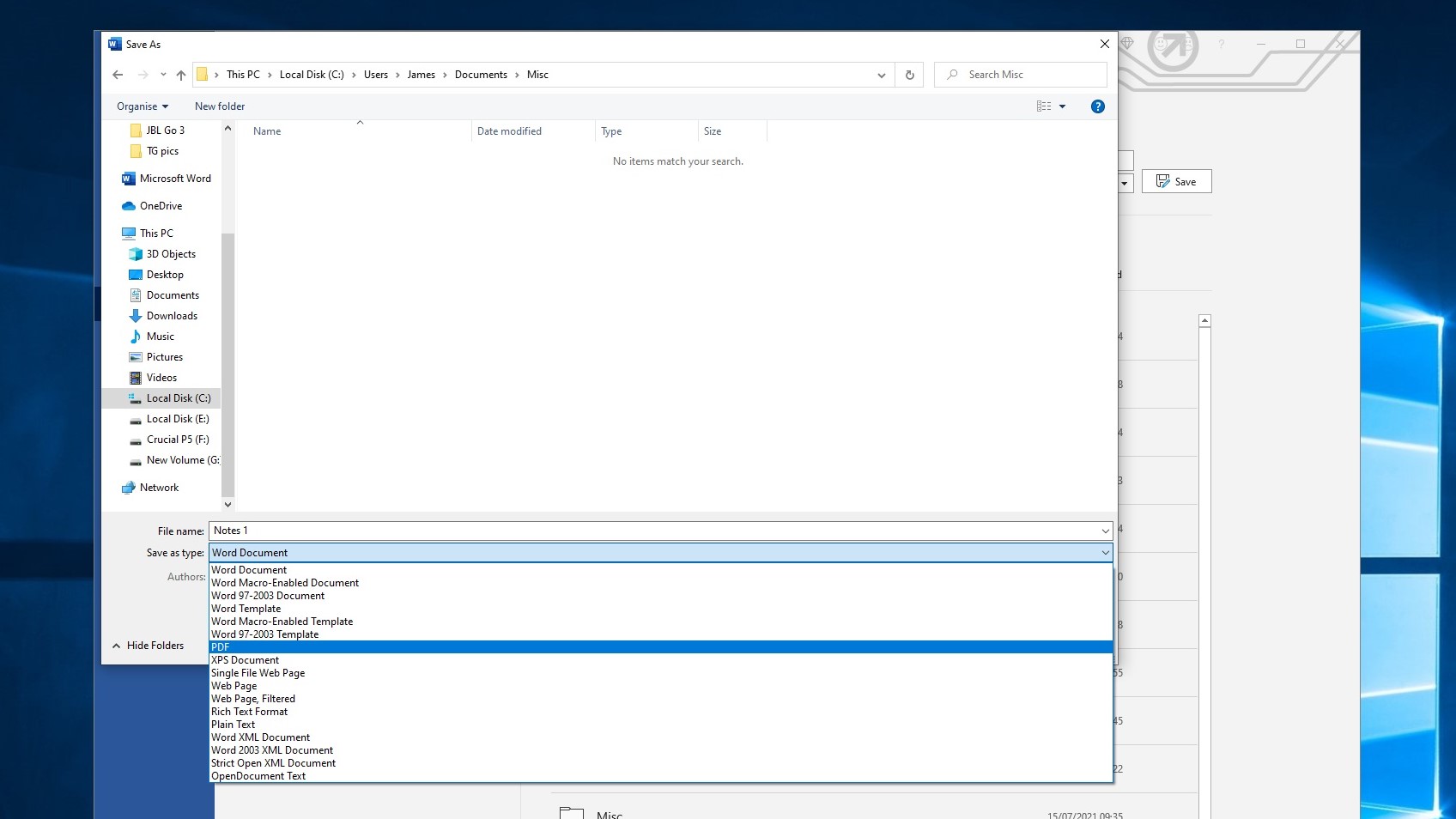
Task: Collapse the dialog with Hide Folders
Action: [155, 645]
